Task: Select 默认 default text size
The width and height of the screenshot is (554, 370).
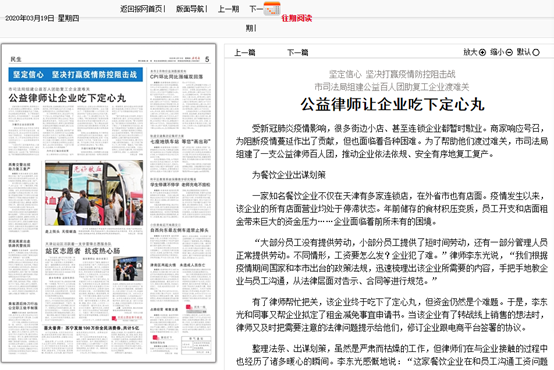Action: (x=524, y=52)
